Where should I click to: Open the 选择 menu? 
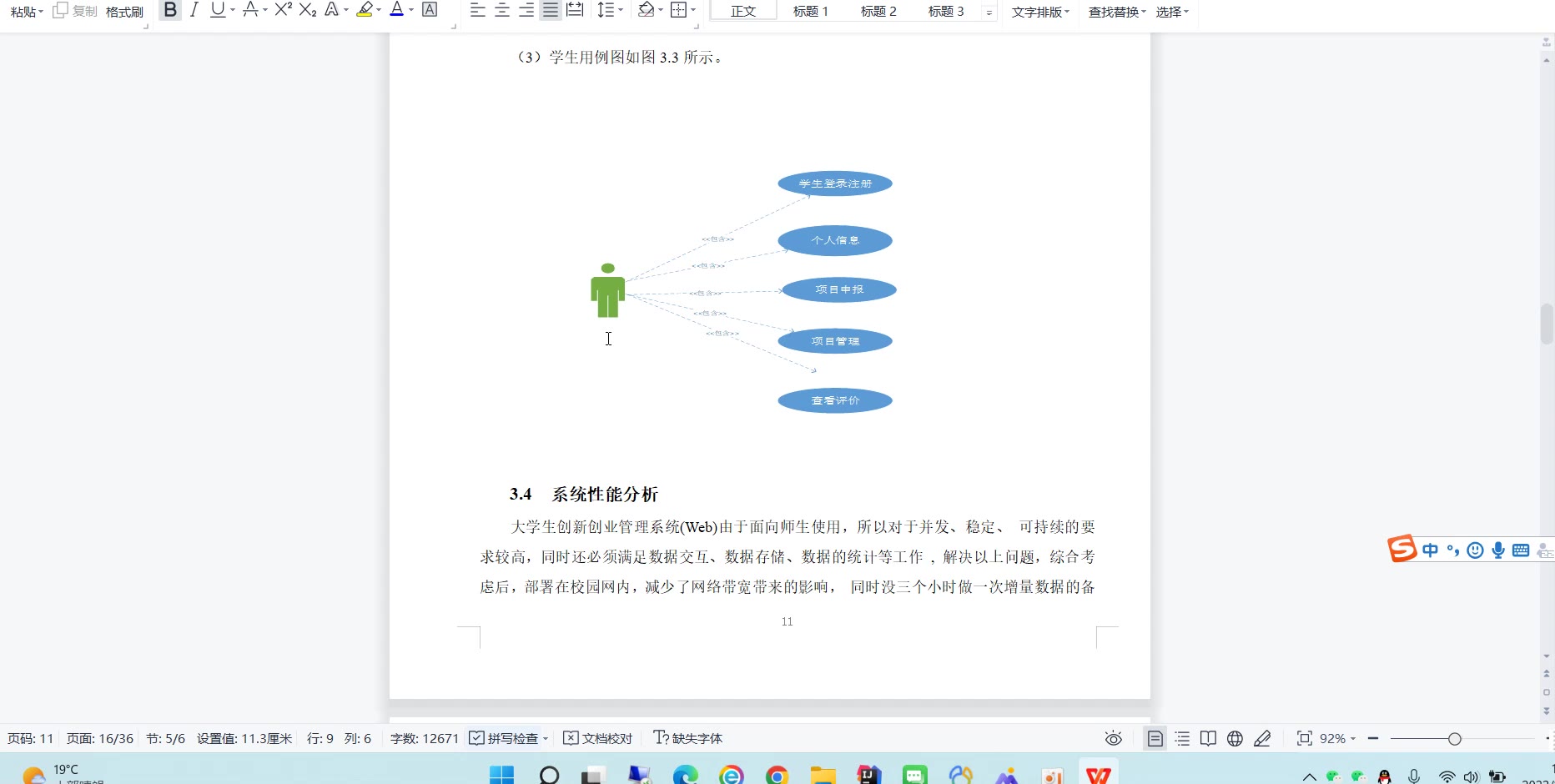point(1172,12)
